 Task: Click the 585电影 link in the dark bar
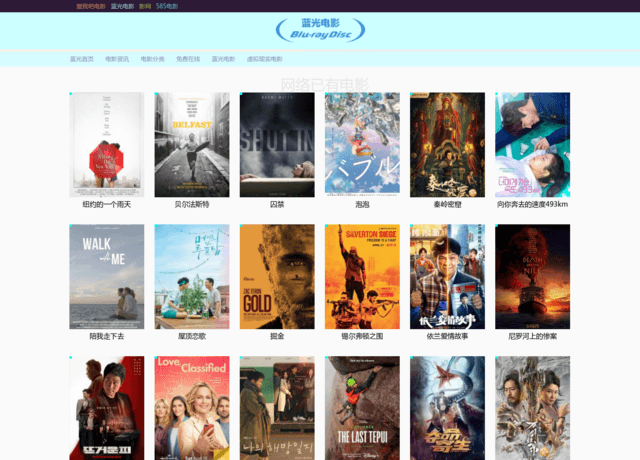pos(167,6)
